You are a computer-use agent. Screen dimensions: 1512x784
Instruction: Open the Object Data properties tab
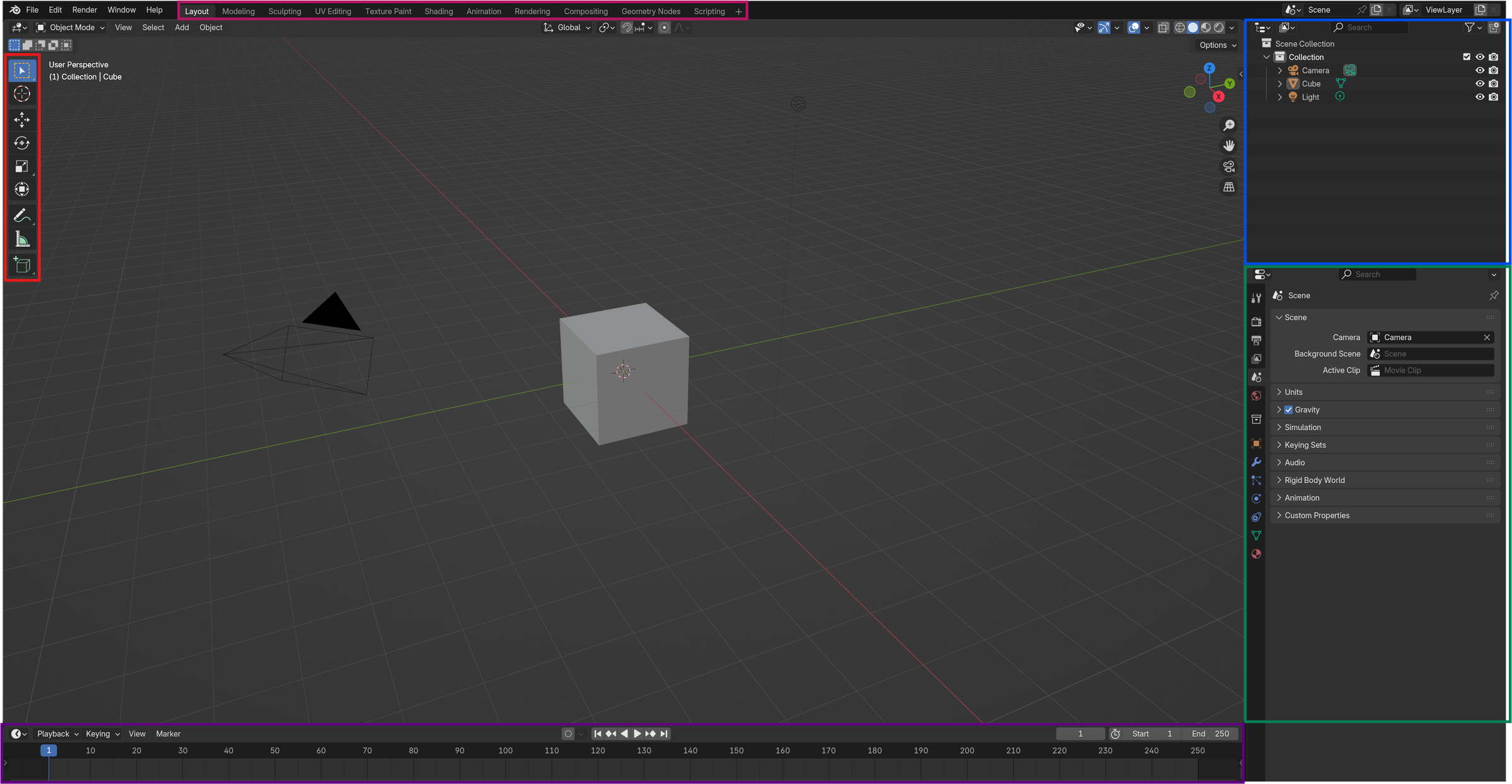point(1256,535)
